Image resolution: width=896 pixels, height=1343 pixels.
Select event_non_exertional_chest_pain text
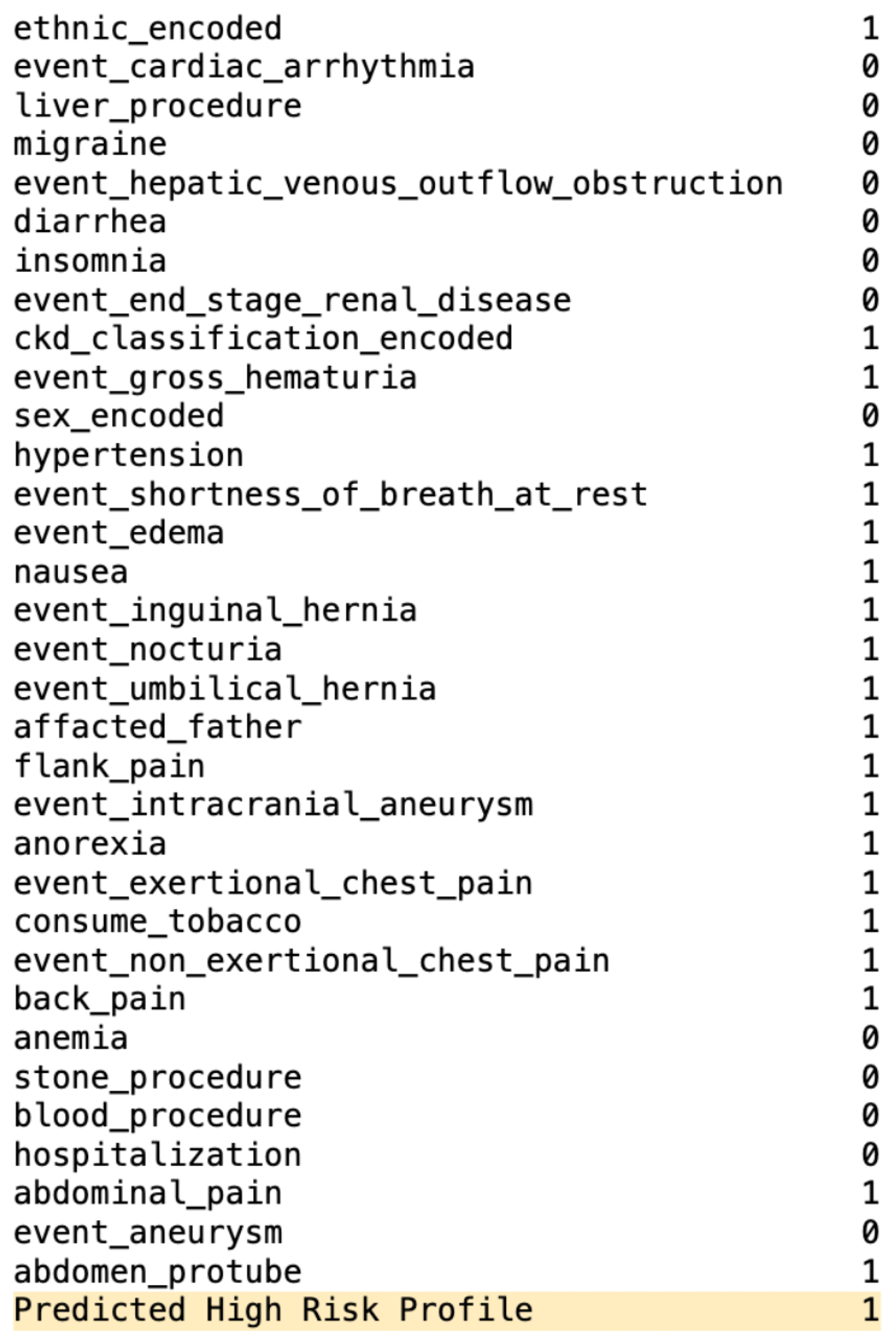coord(312,960)
